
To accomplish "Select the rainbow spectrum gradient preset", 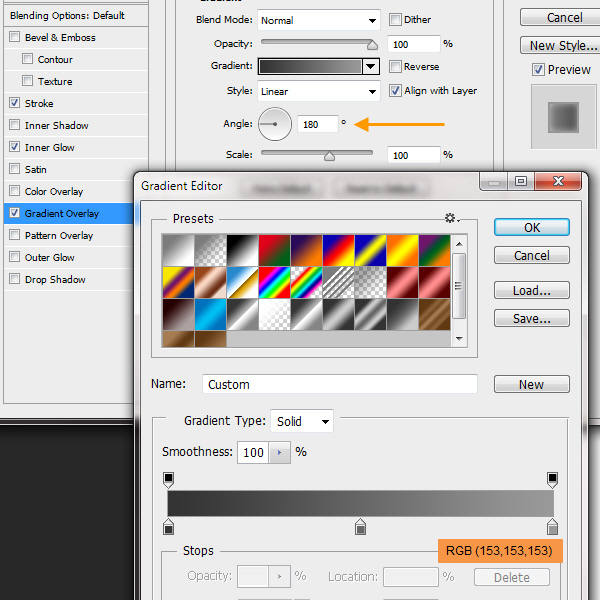I will coord(273,282).
